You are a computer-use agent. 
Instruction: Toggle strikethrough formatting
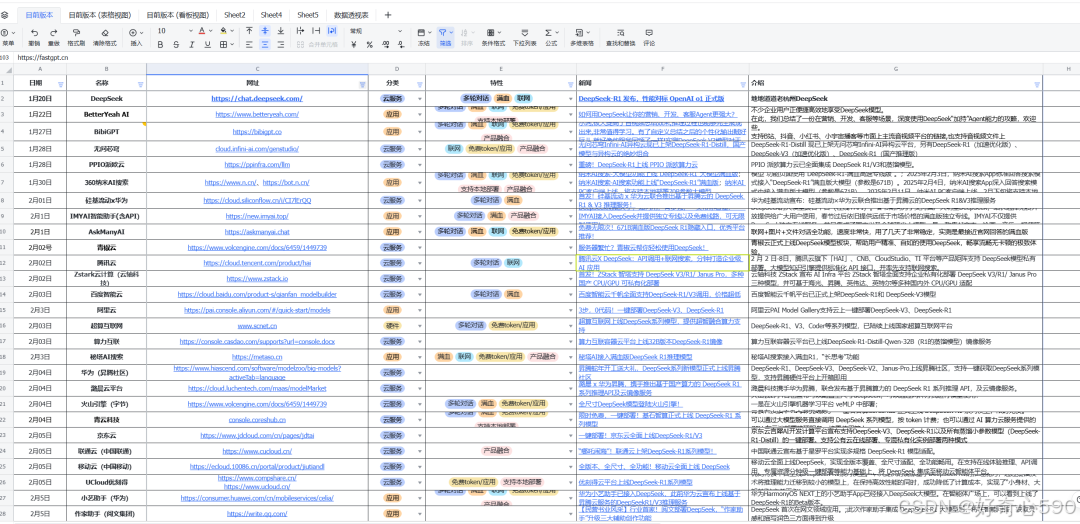(x=176, y=45)
